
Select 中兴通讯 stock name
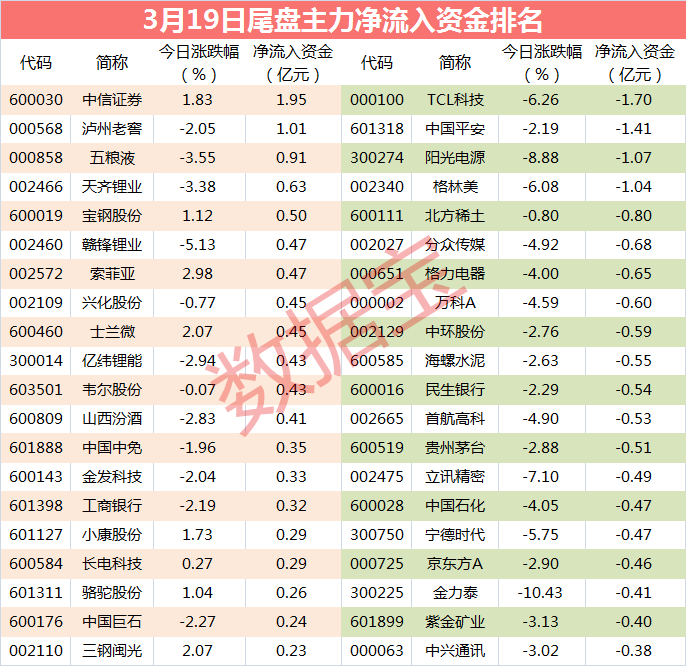point(455,651)
